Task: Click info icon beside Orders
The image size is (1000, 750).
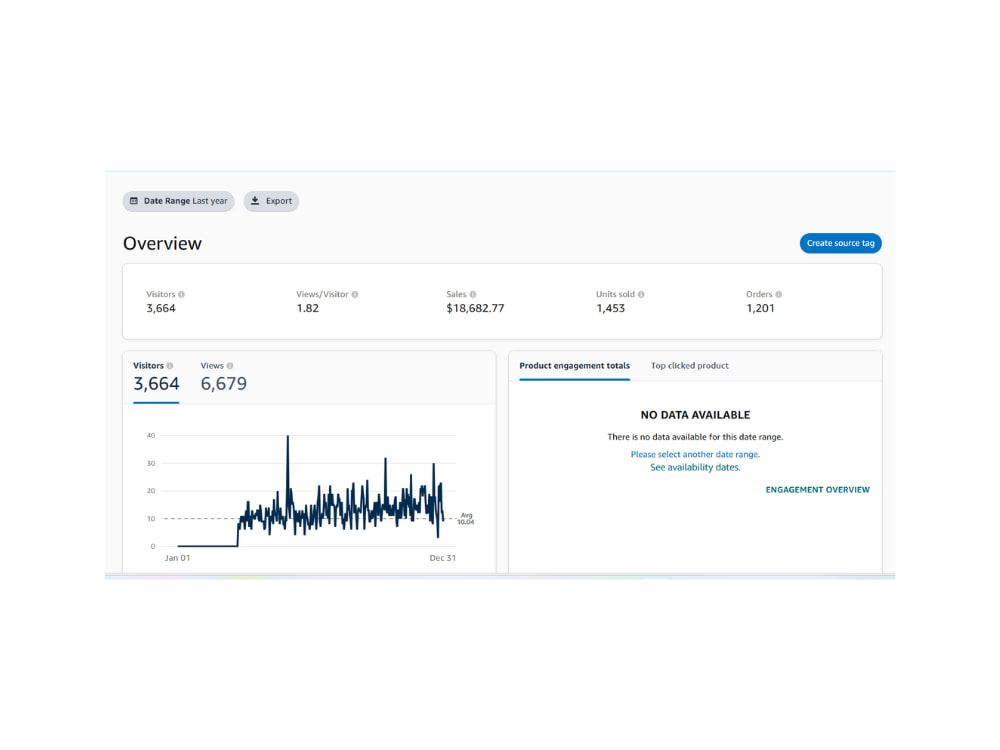Action: coord(779,295)
